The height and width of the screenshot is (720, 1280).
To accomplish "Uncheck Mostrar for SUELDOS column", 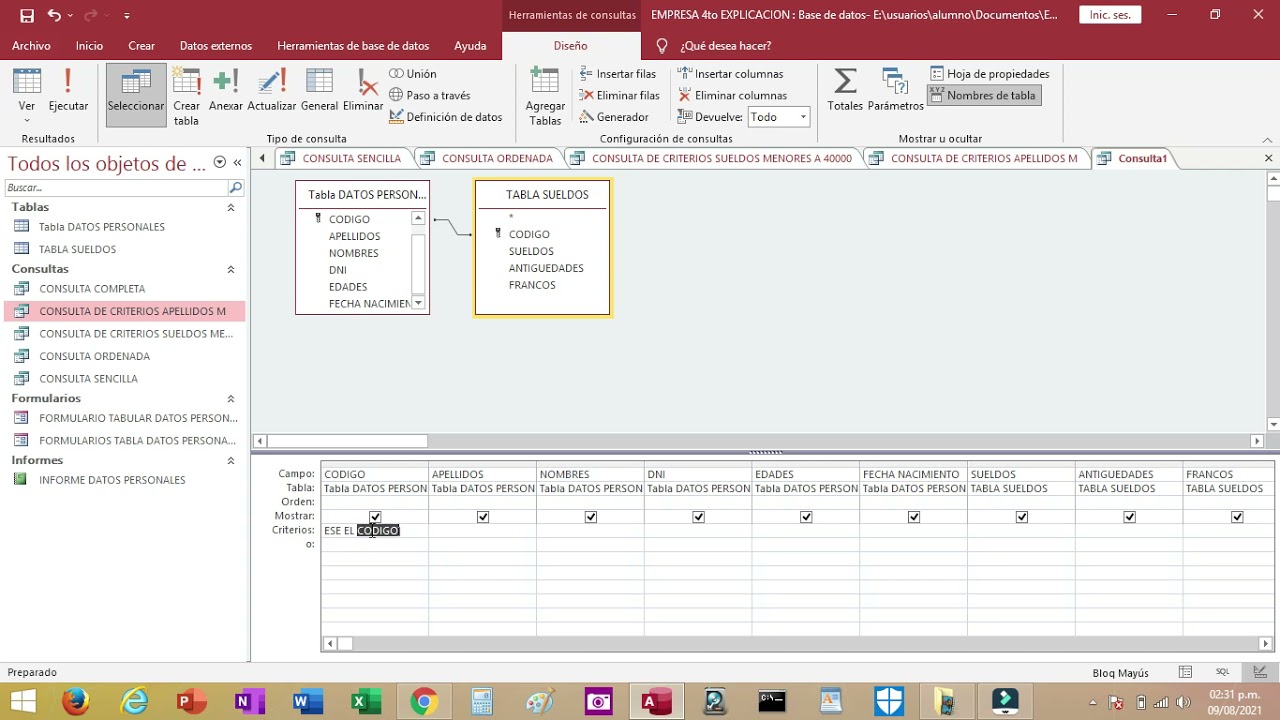I will (x=1022, y=517).
